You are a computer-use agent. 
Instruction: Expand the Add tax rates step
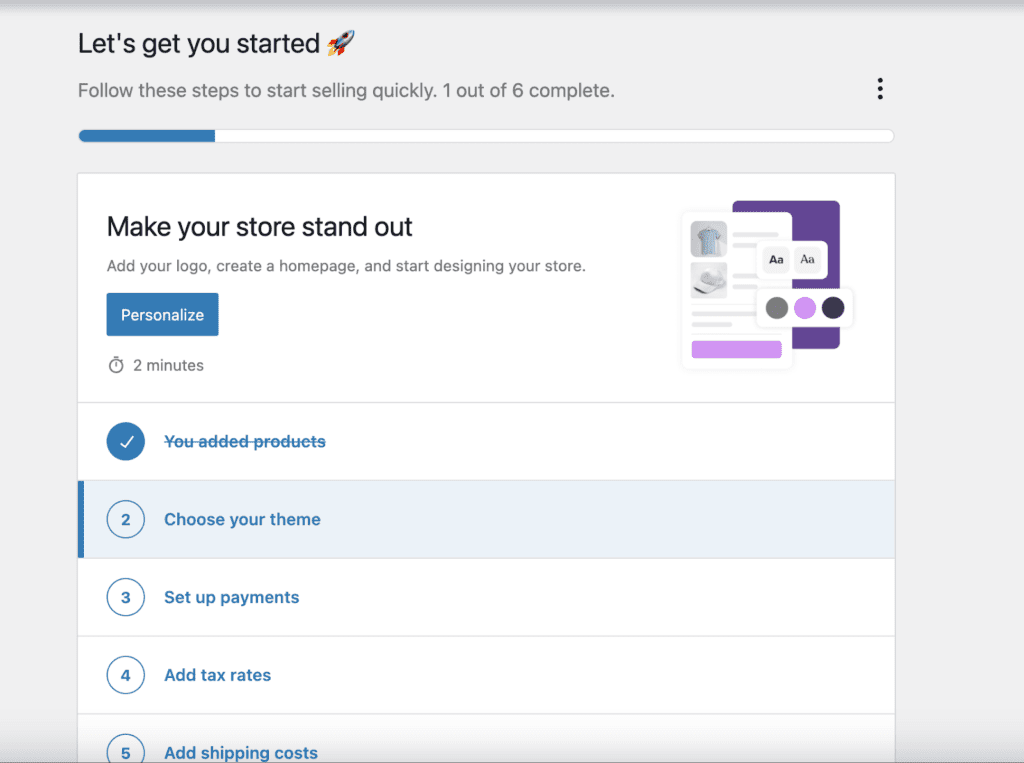pos(217,675)
